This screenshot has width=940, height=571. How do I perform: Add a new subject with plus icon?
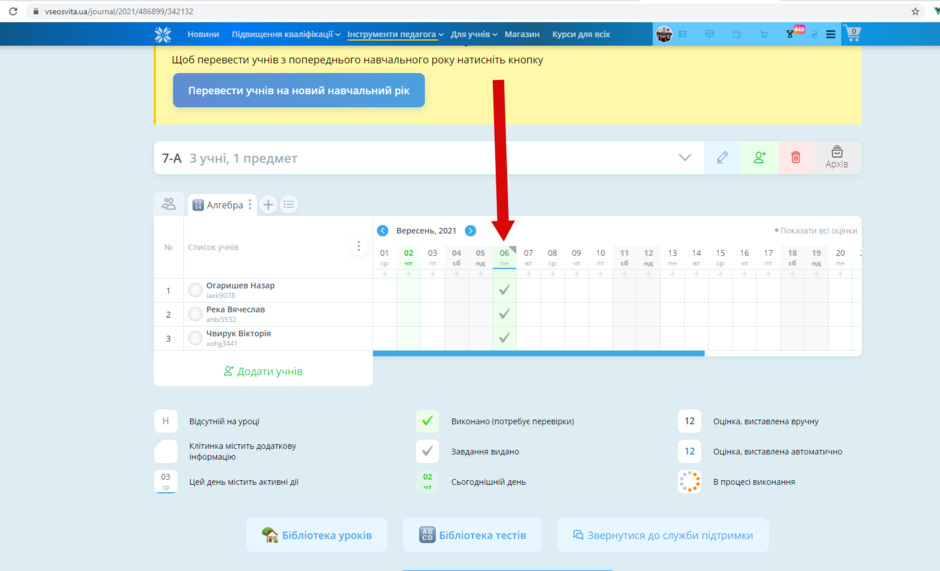(x=268, y=205)
